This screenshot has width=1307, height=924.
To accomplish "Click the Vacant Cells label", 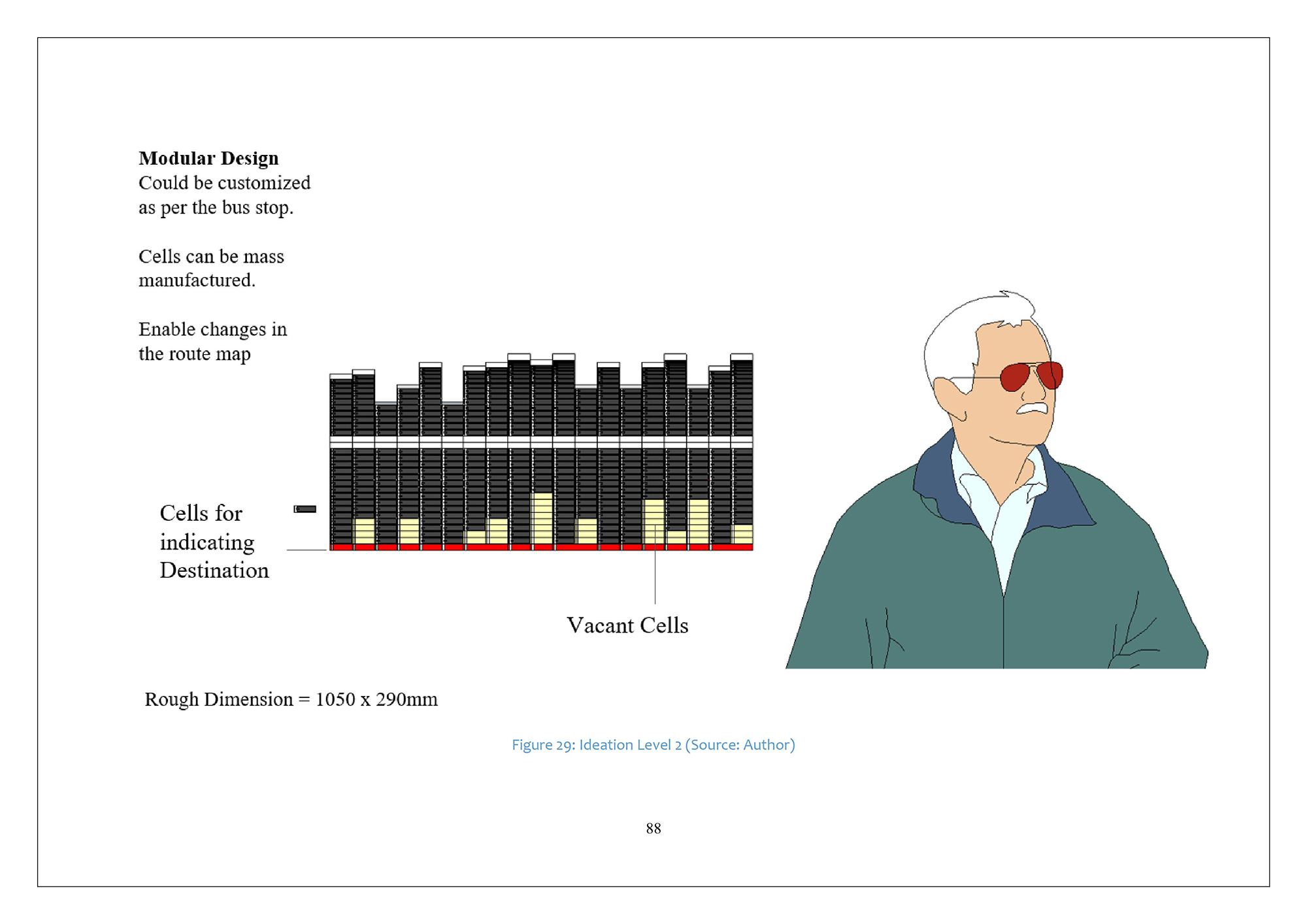I will [627, 625].
